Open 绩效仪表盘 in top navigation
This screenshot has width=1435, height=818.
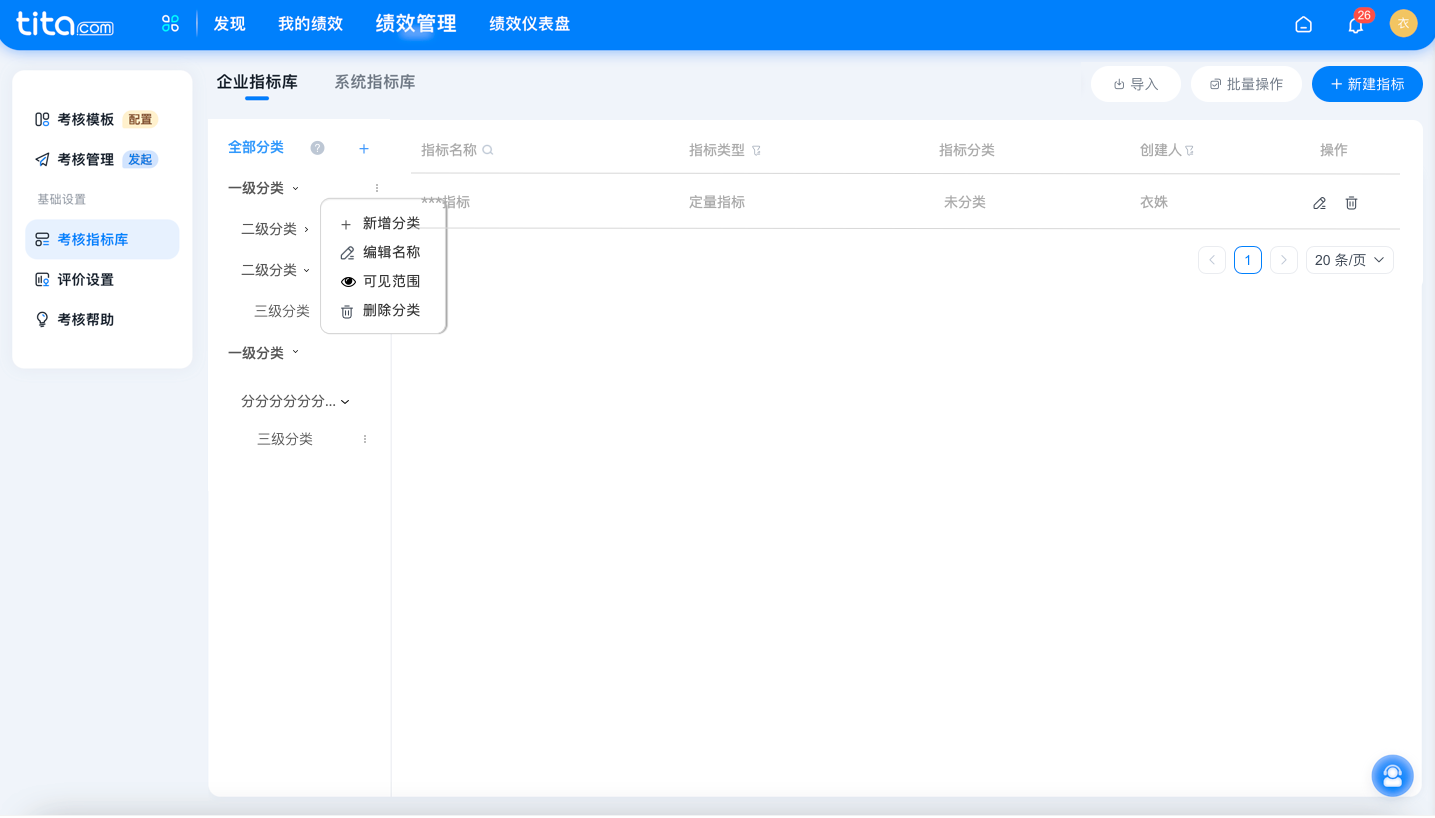click(530, 24)
